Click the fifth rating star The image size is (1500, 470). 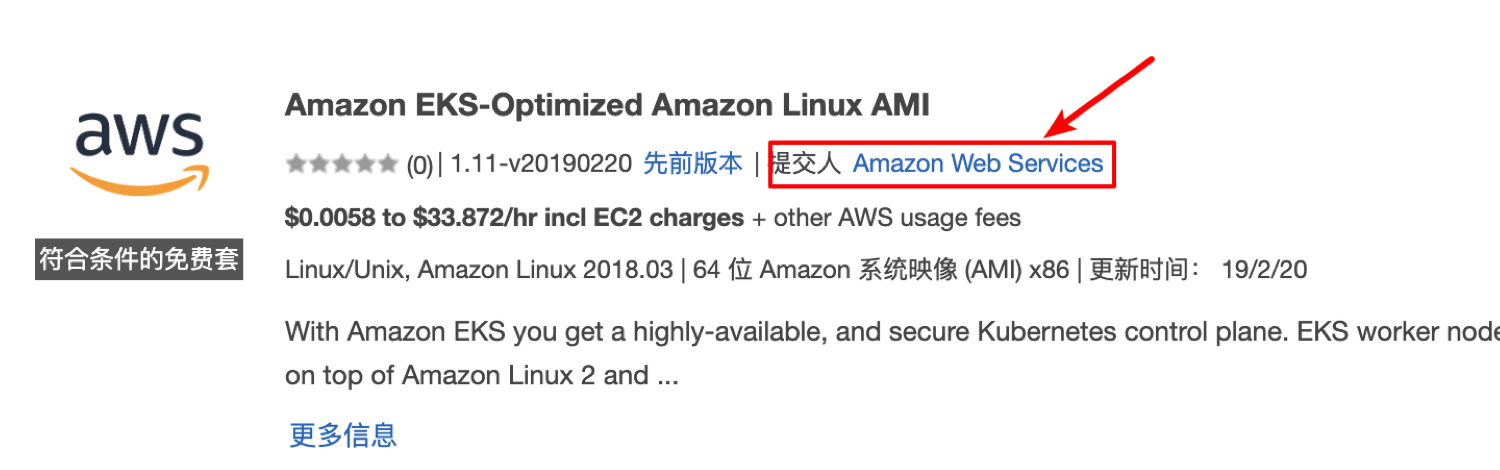387,164
